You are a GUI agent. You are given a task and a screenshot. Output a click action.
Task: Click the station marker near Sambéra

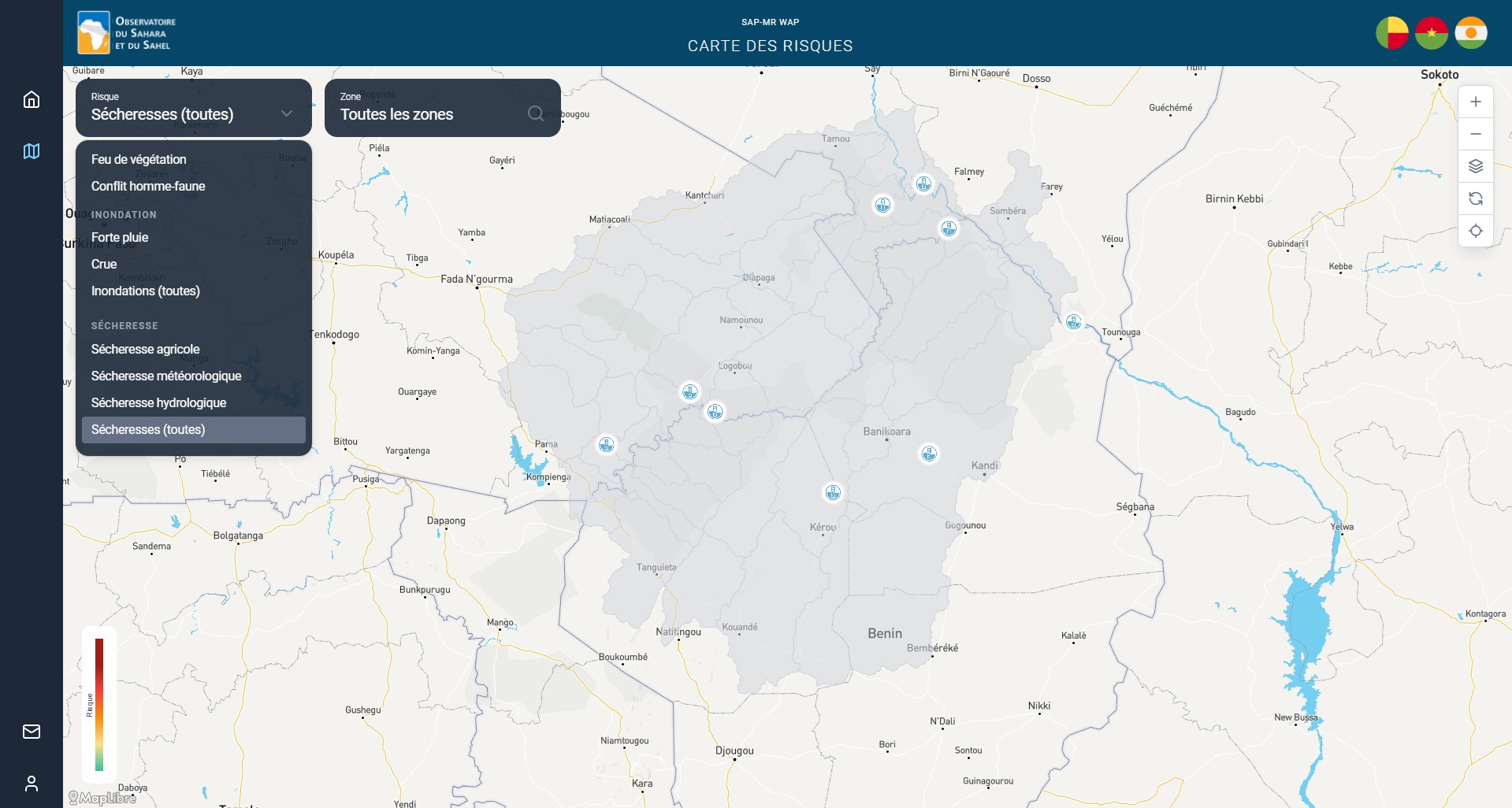(949, 228)
